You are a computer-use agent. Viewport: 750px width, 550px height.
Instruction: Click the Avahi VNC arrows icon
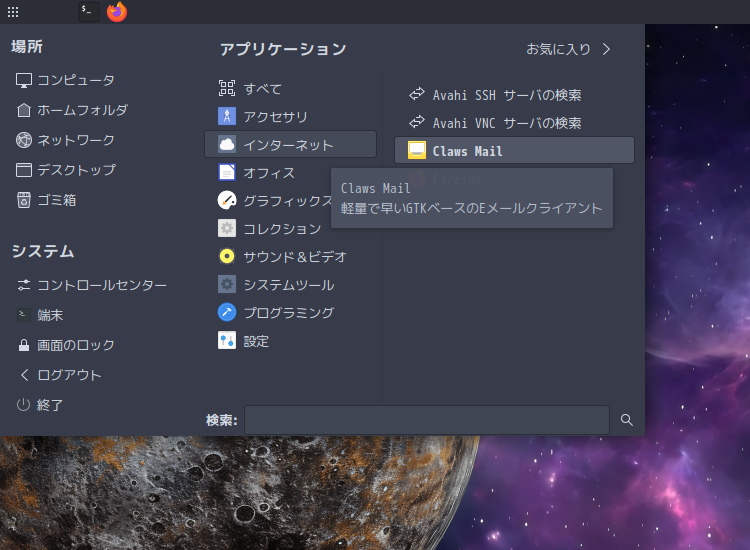pos(417,122)
